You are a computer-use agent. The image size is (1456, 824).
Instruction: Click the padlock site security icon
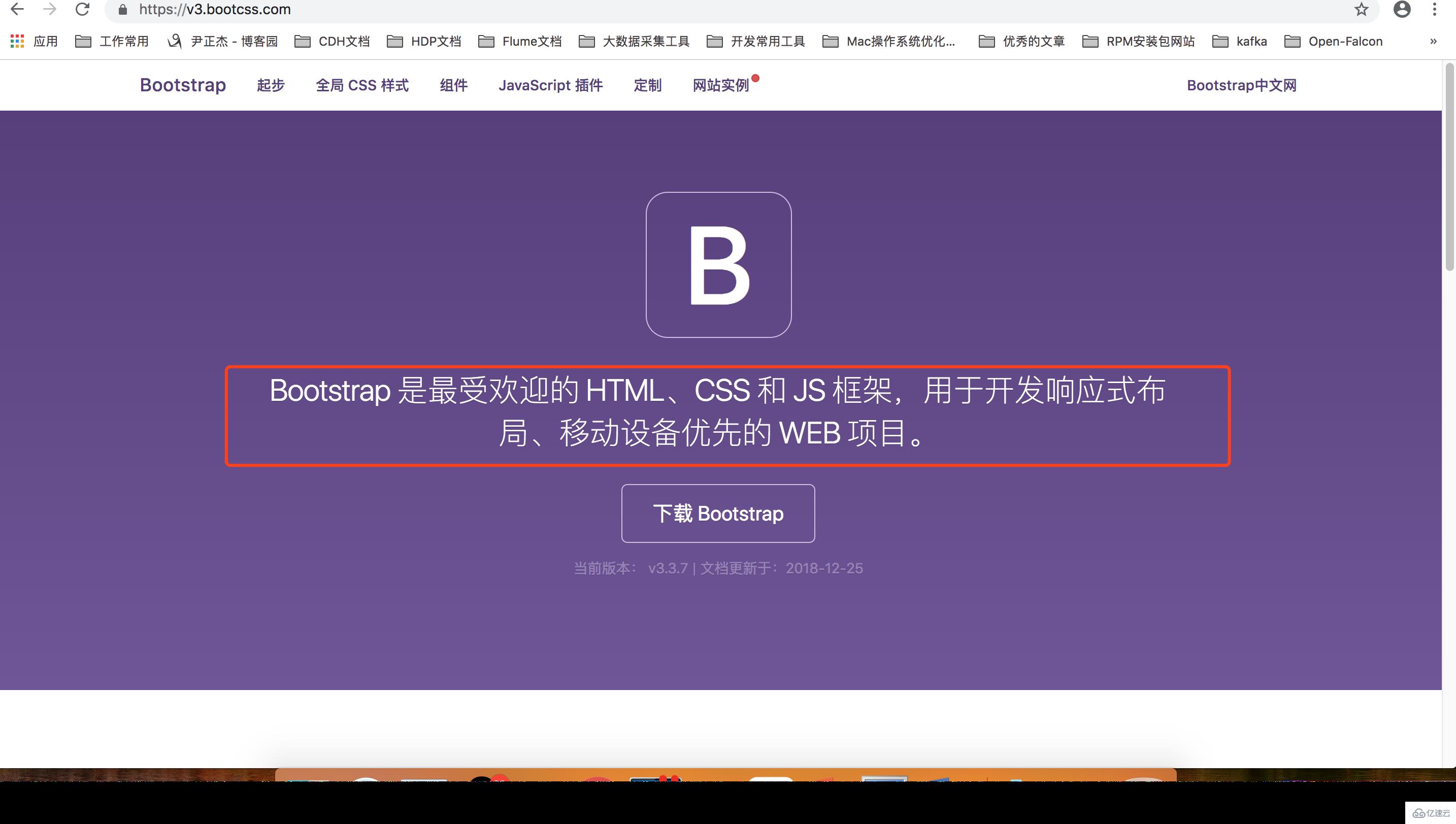click(x=122, y=10)
